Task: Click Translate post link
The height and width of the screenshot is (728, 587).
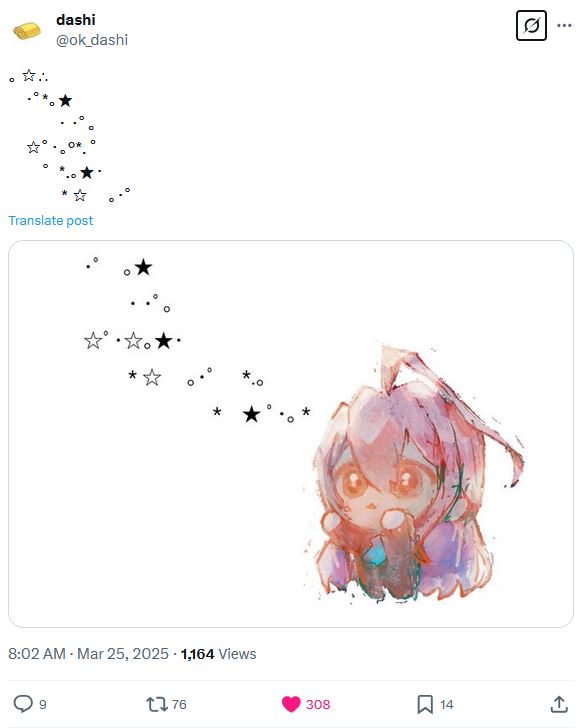Action: (x=51, y=221)
